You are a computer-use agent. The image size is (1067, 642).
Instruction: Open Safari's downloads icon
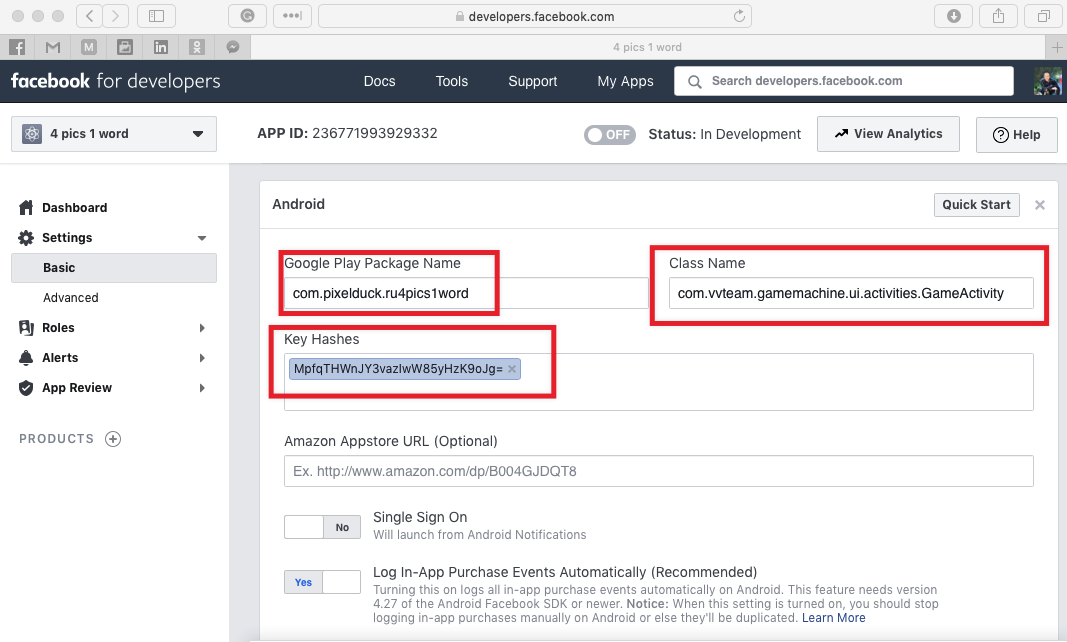pyautogui.click(x=953, y=16)
